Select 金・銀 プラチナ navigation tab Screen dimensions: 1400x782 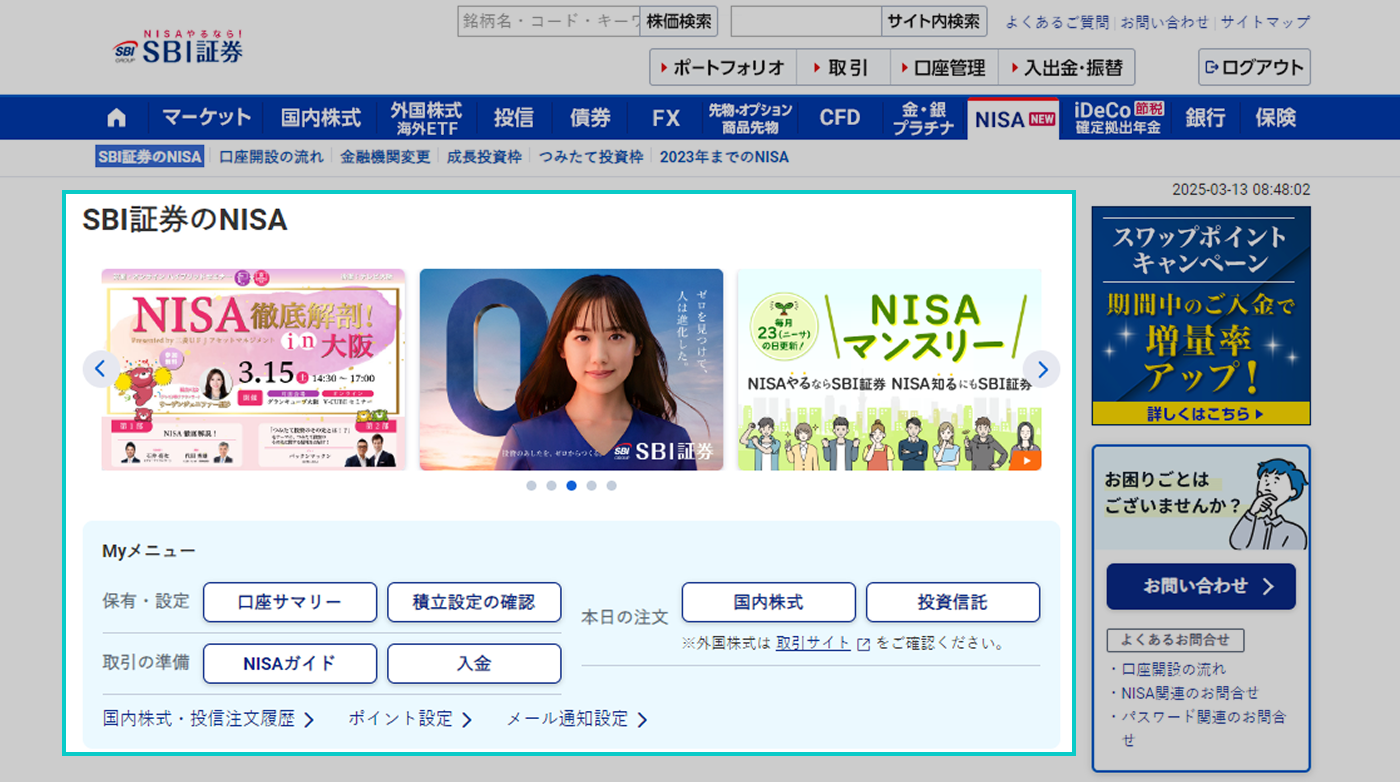(923, 118)
